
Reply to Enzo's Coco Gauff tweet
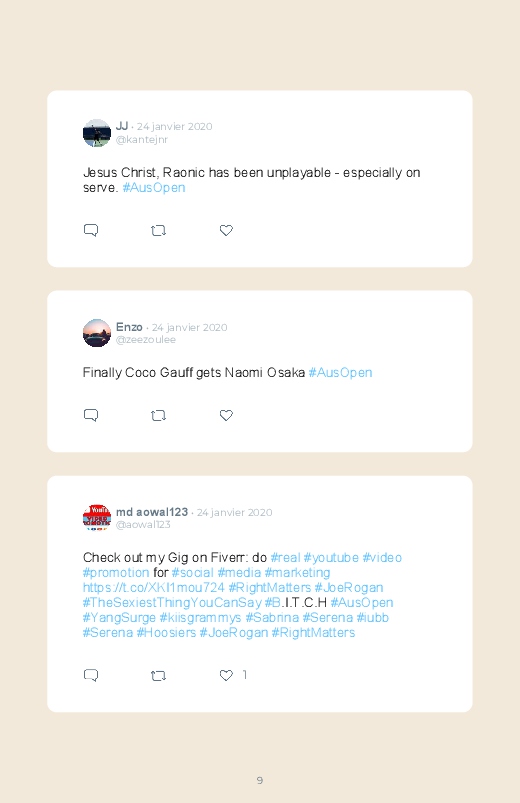click(91, 415)
